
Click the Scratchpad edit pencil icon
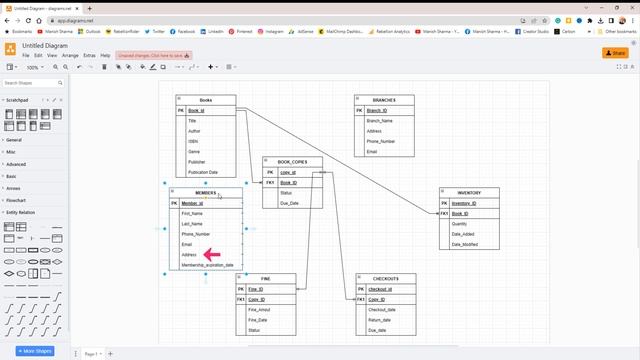pos(54,100)
